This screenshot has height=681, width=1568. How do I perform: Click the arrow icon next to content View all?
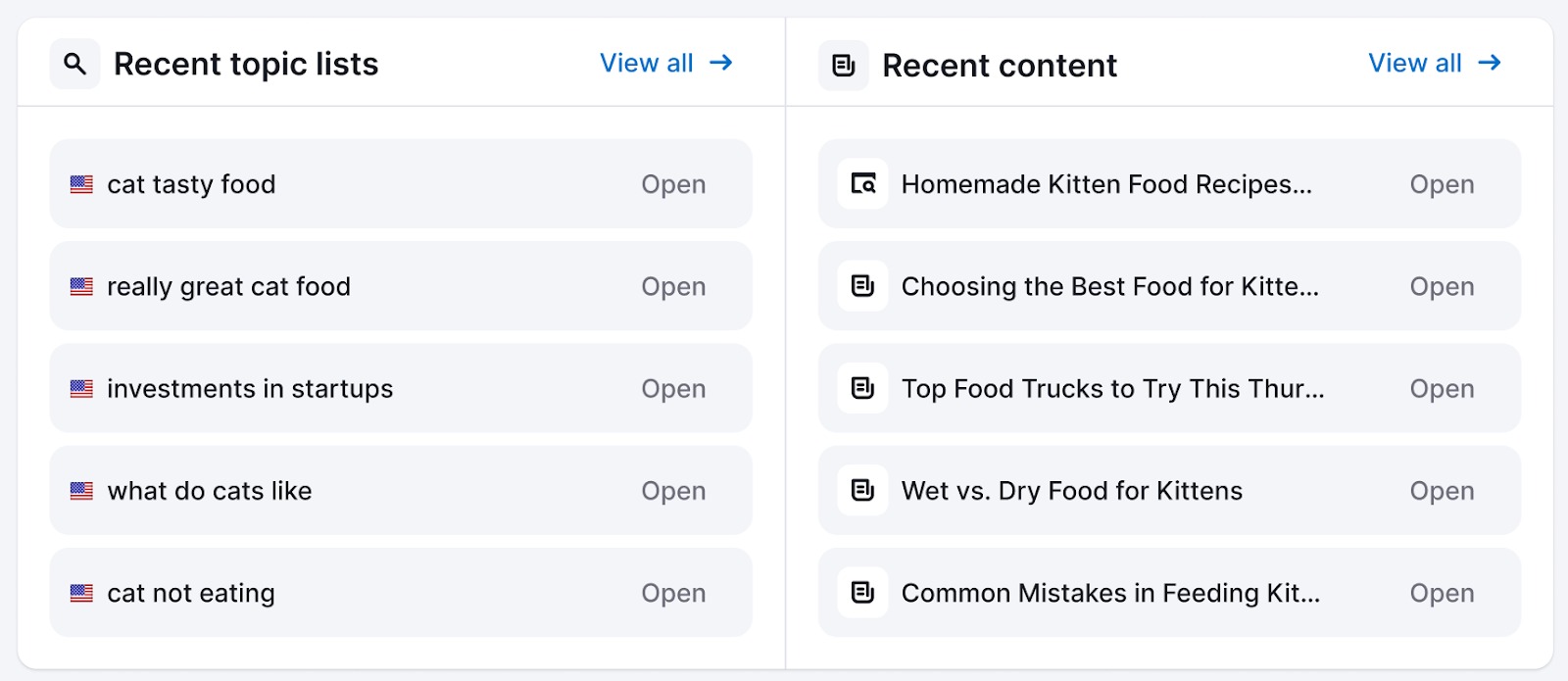tap(1491, 63)
